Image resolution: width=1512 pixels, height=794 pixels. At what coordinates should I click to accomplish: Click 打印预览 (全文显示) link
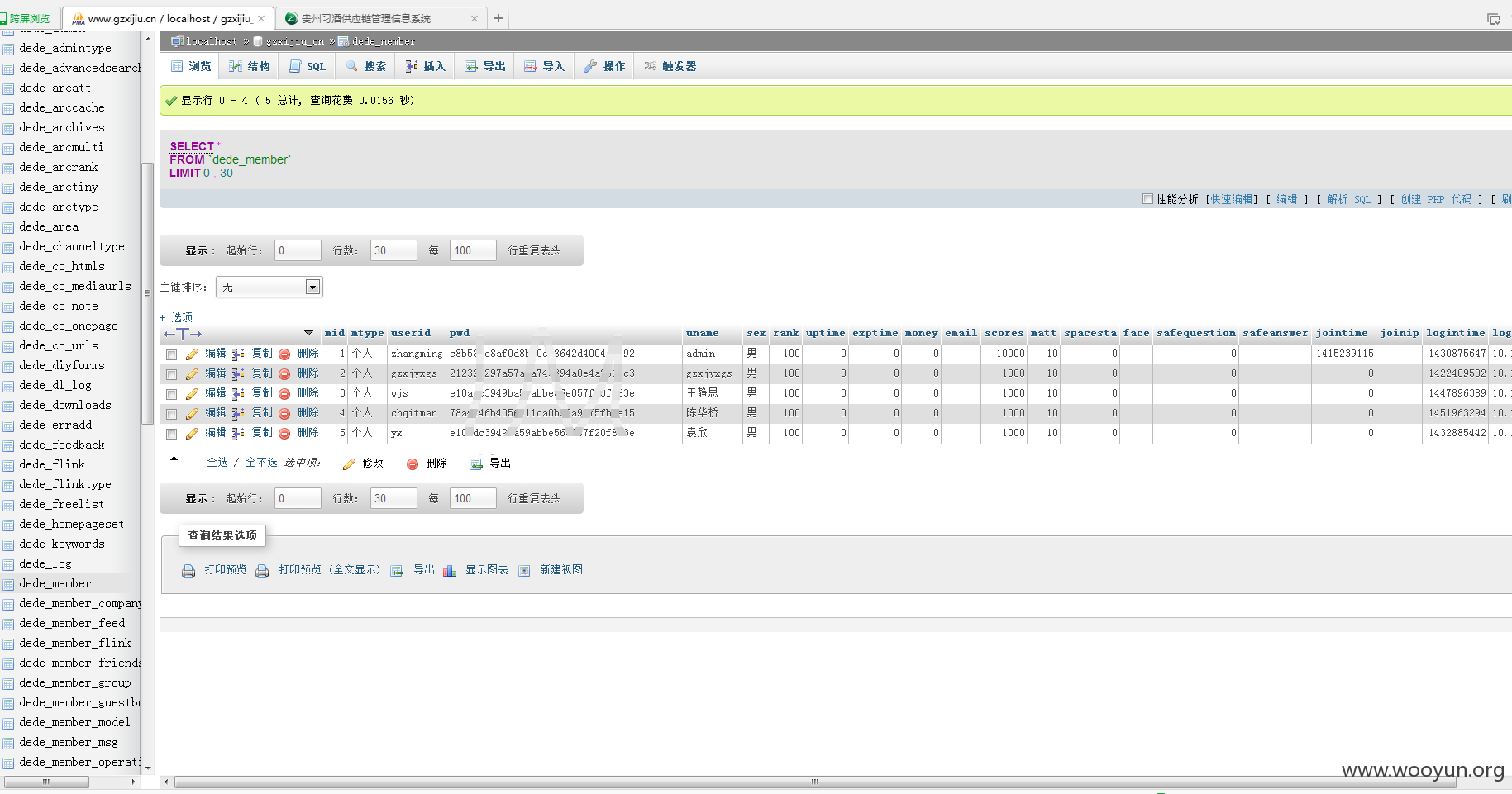click(x=329, y=570)
